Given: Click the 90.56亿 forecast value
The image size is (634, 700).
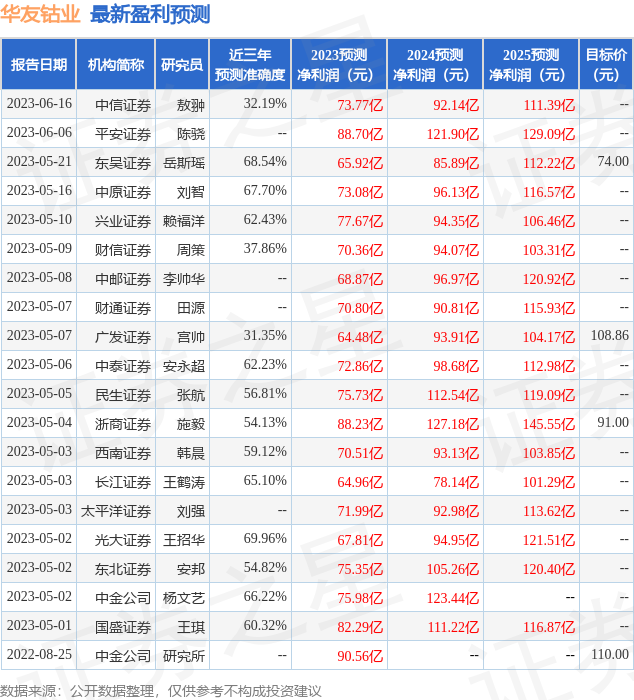Looking at the screenshot, I should pos(360,657).
